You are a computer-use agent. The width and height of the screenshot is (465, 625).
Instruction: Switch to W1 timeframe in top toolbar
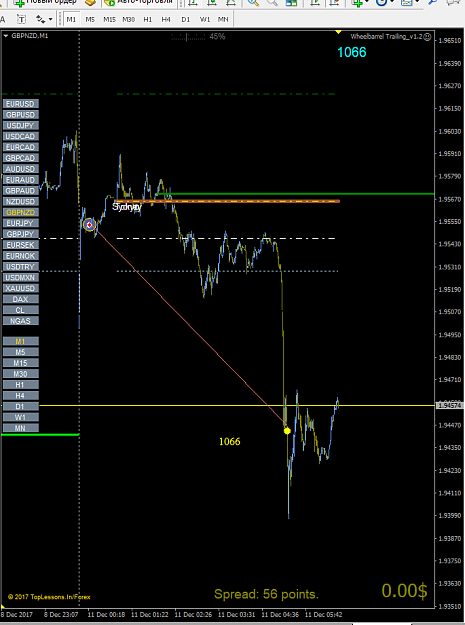click(204, 19)
